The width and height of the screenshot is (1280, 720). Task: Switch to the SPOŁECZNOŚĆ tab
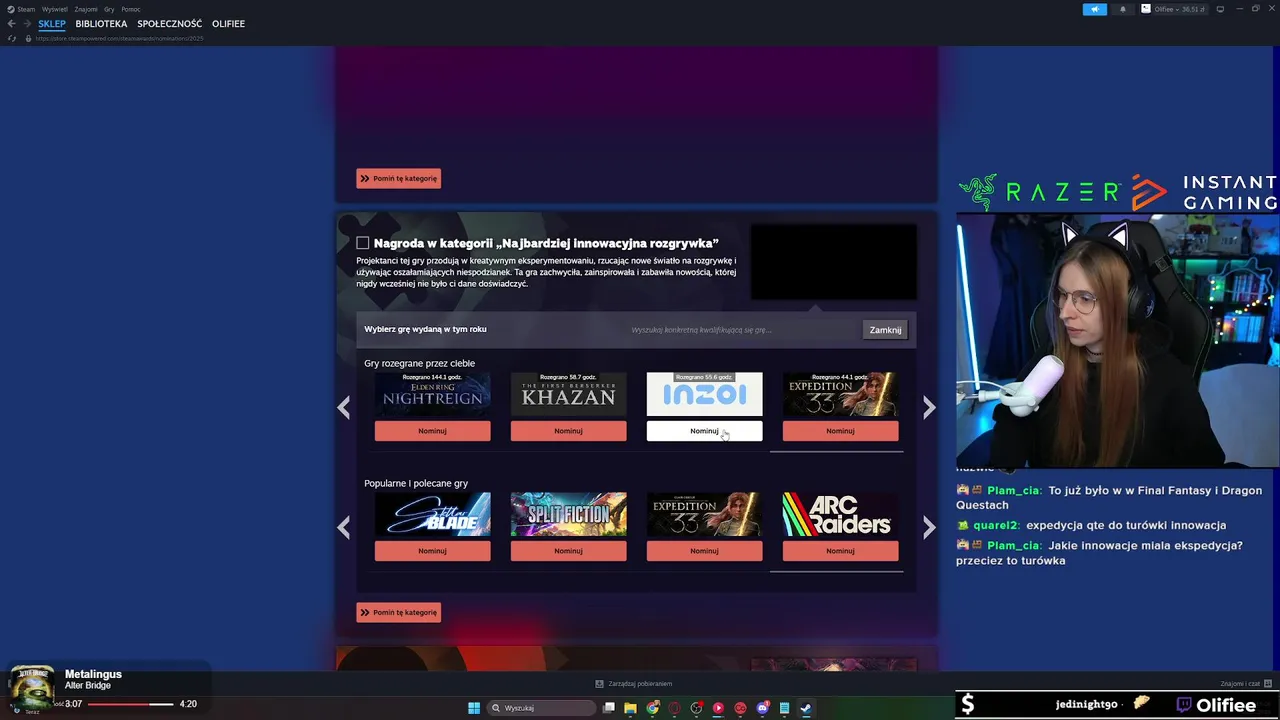(x=169, y=23)
